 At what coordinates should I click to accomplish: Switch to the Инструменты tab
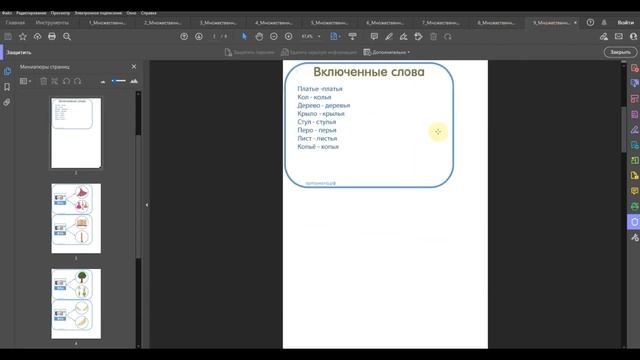tap(52, 22)
